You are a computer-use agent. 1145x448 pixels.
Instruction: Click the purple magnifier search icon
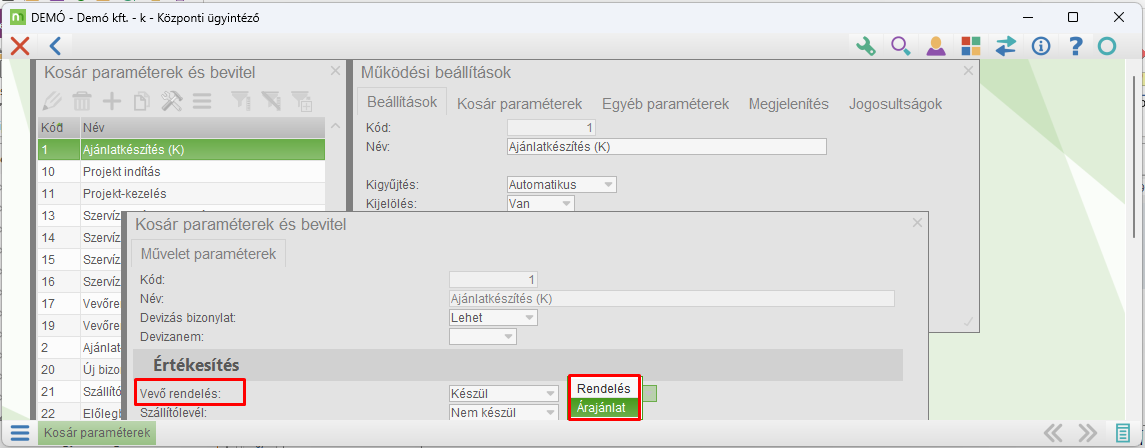(900, 47)
